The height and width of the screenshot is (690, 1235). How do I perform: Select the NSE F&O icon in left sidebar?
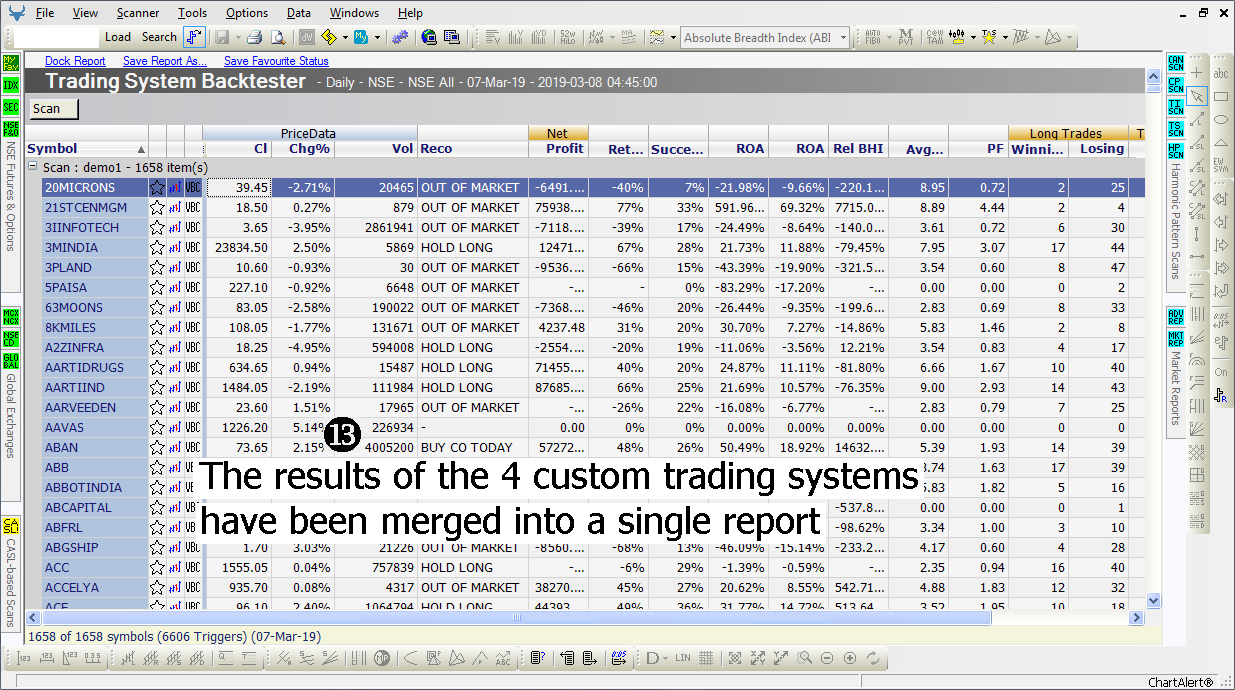coord(11,129)
